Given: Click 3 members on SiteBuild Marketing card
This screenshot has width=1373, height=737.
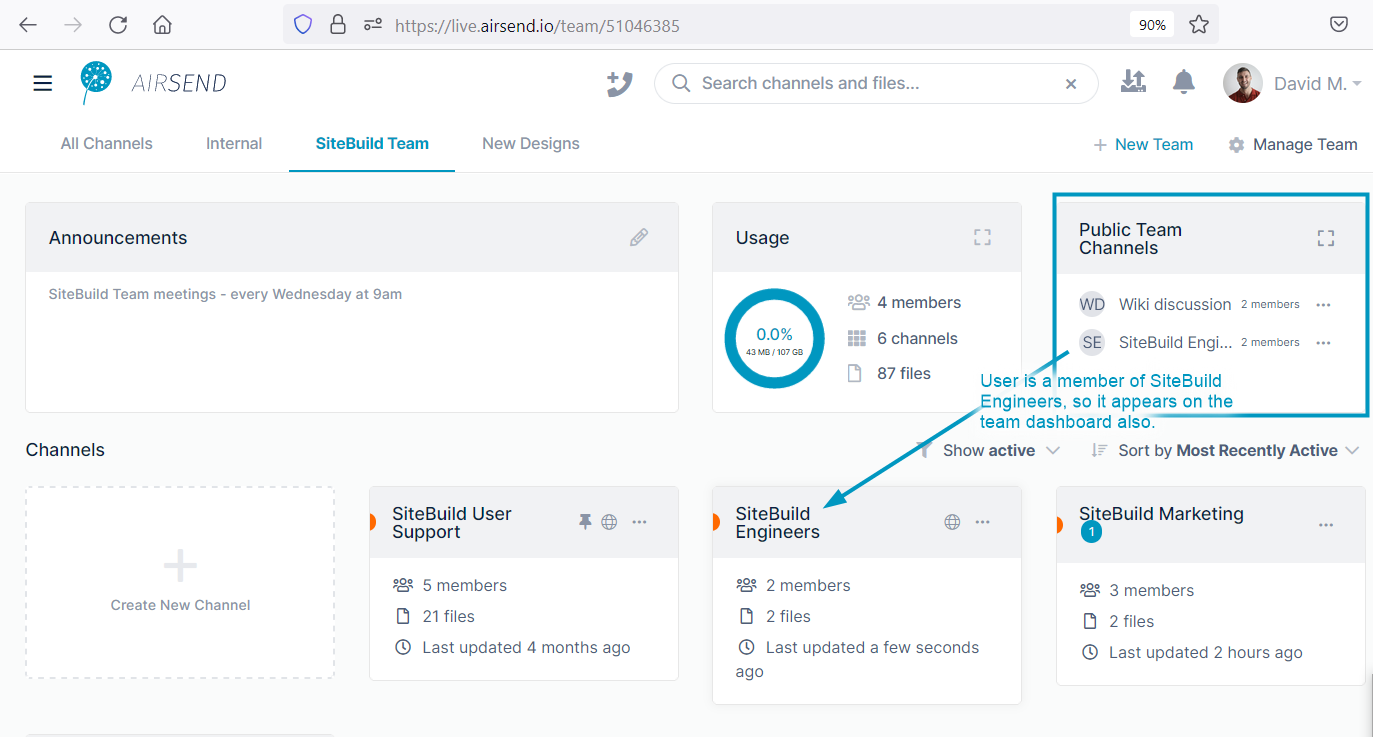Looking at the screenshot, I should coord(1137,590).
